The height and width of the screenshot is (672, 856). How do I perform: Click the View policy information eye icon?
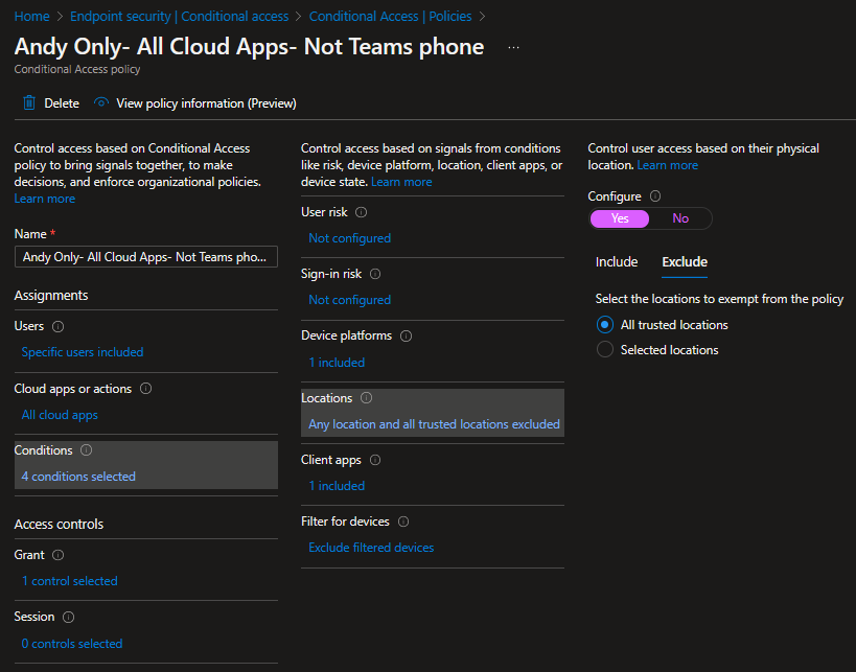pos(101,103)
